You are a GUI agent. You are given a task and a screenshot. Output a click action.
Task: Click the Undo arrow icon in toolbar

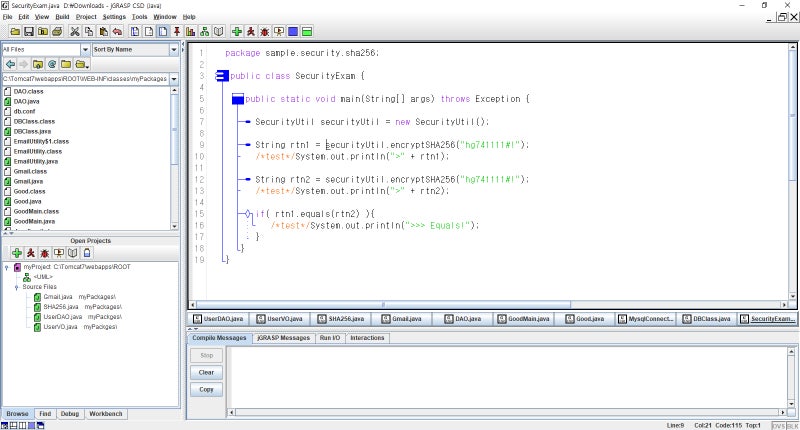(x=118, y=31)
